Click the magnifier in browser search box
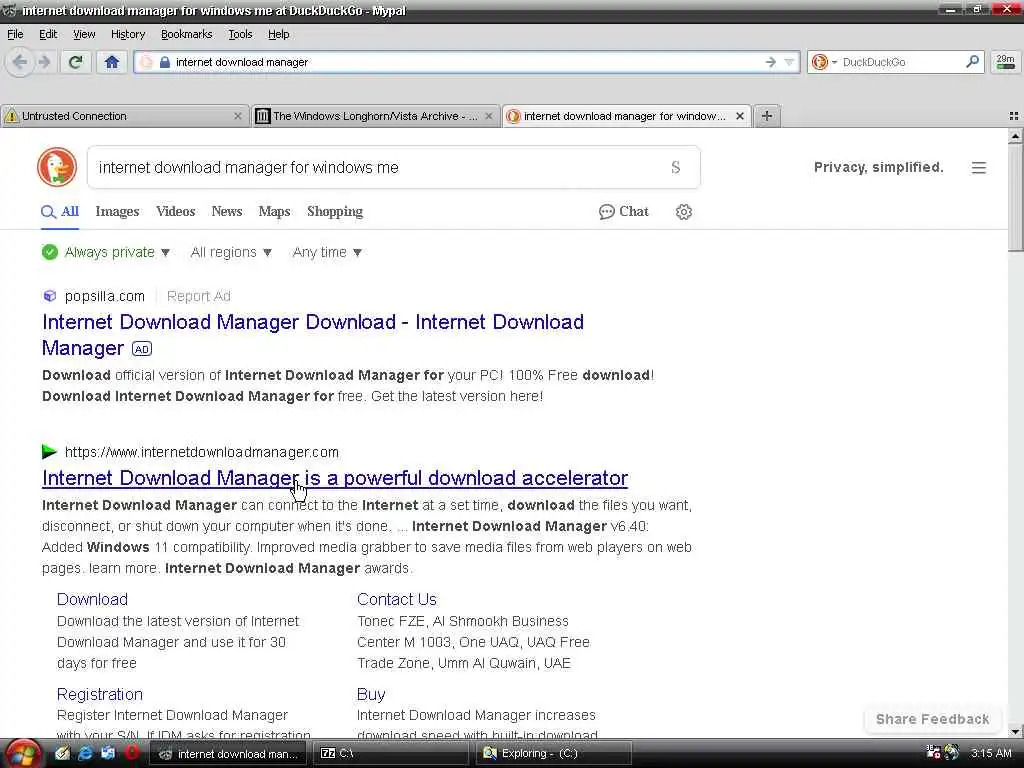 (x=972, y=62)
